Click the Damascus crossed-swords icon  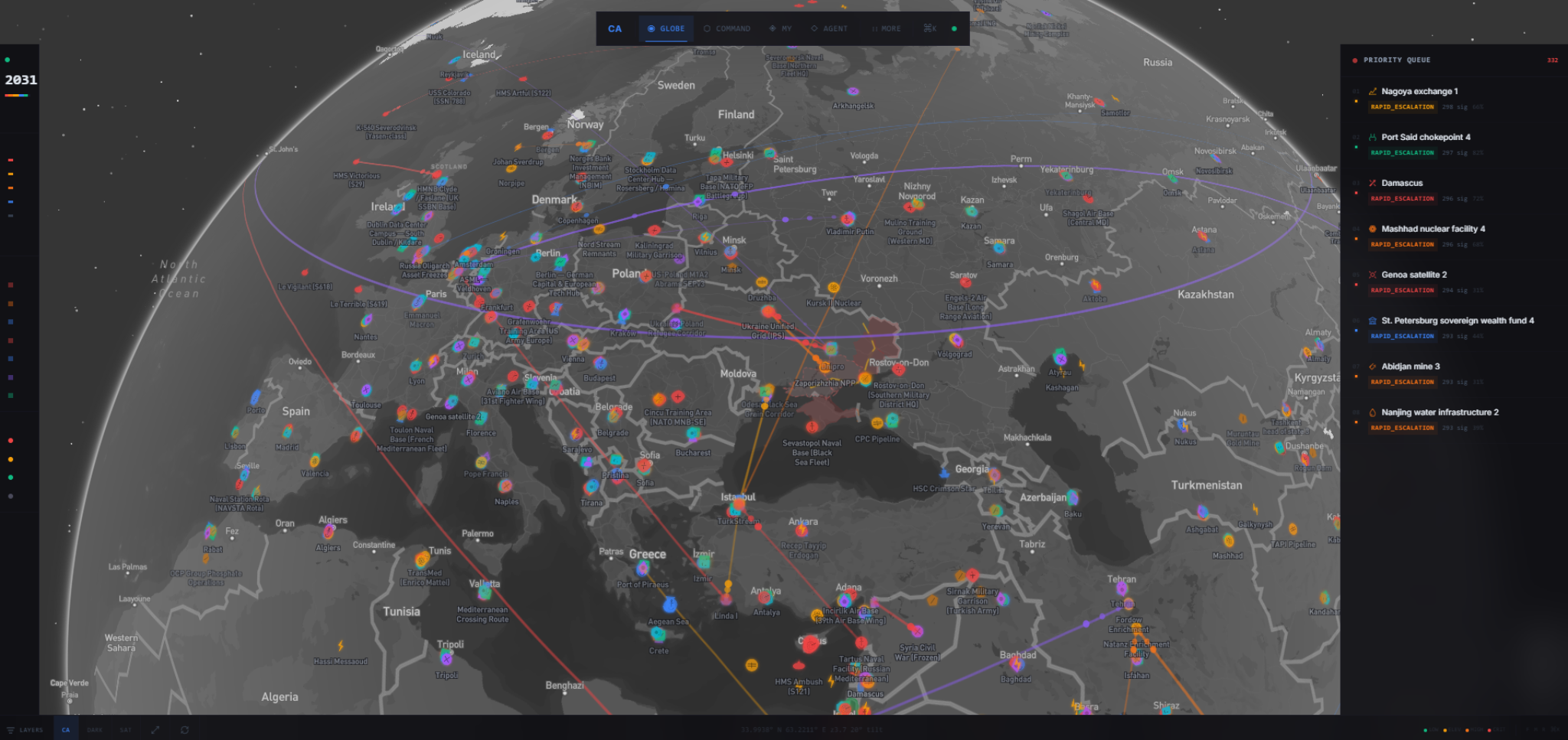click(1373, 184)
